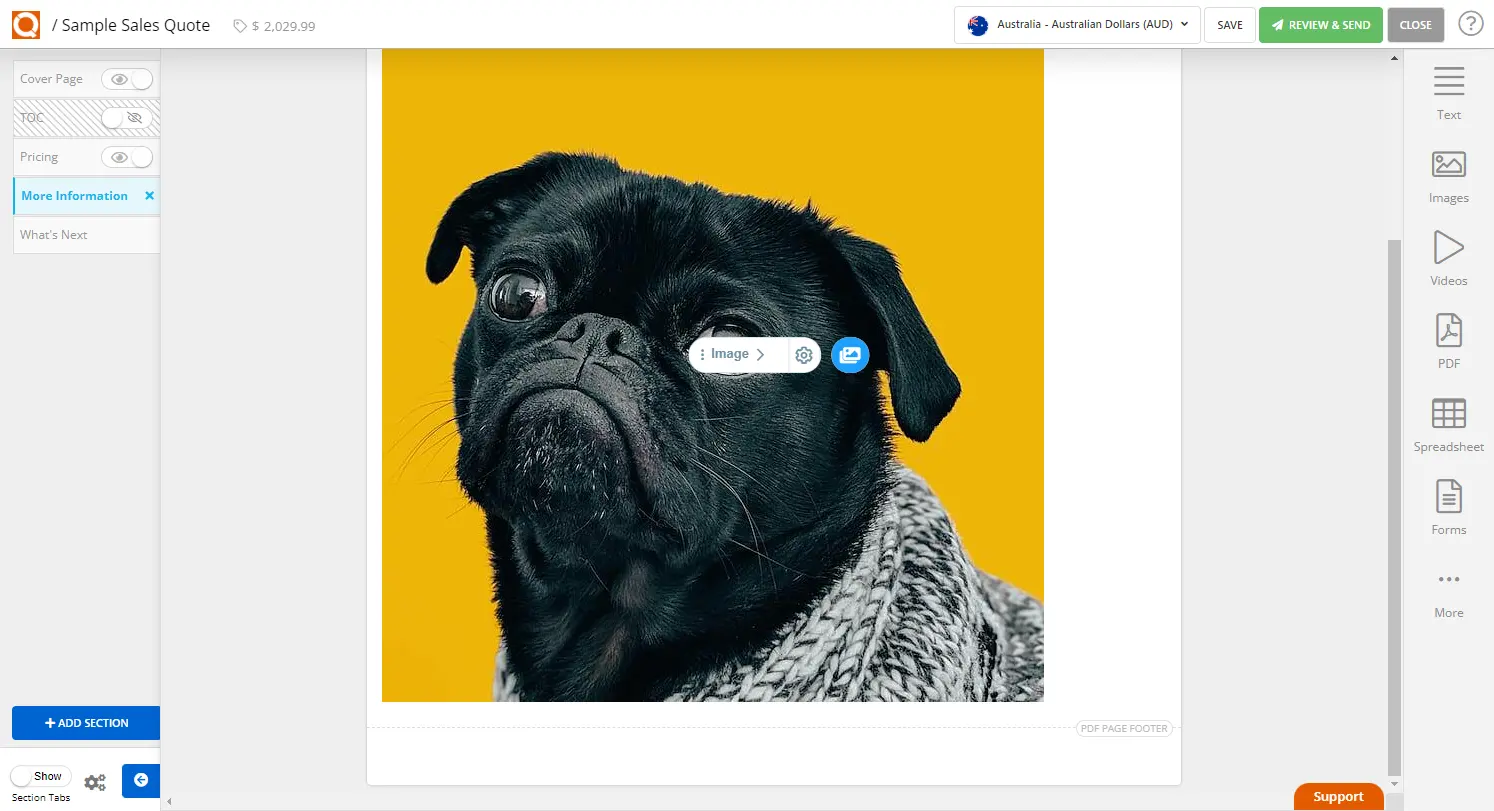Expand More tools in right sidebar
This screenshot has width=1494, height=811.
coord(1448,590)
